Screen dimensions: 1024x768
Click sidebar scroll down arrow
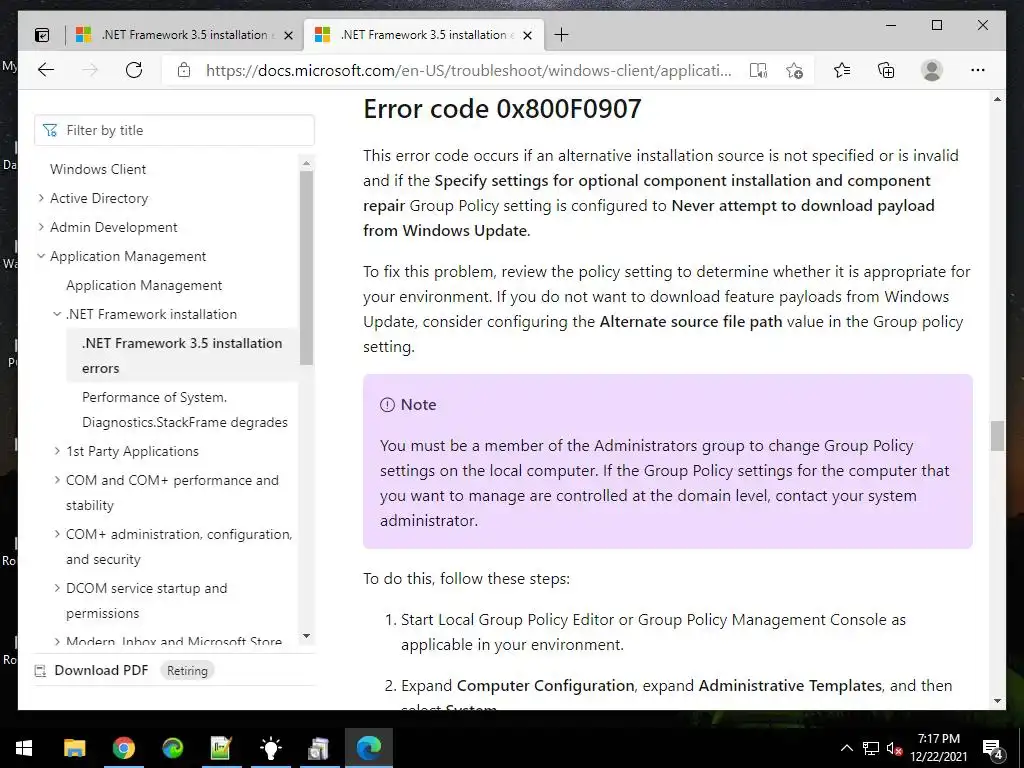point(306,635)
